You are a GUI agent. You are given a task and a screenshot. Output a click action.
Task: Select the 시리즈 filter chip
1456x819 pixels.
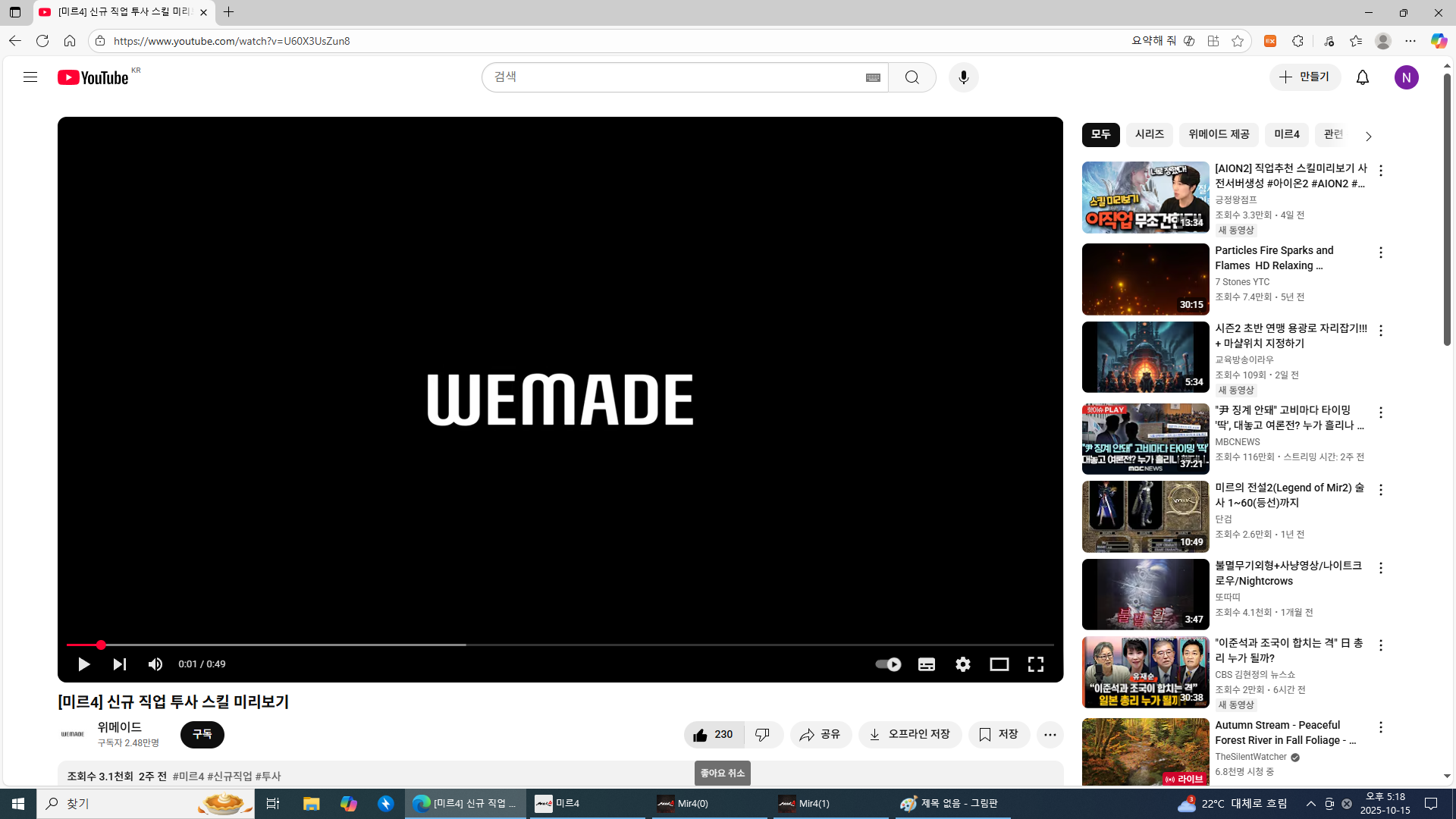point(1149,134)
